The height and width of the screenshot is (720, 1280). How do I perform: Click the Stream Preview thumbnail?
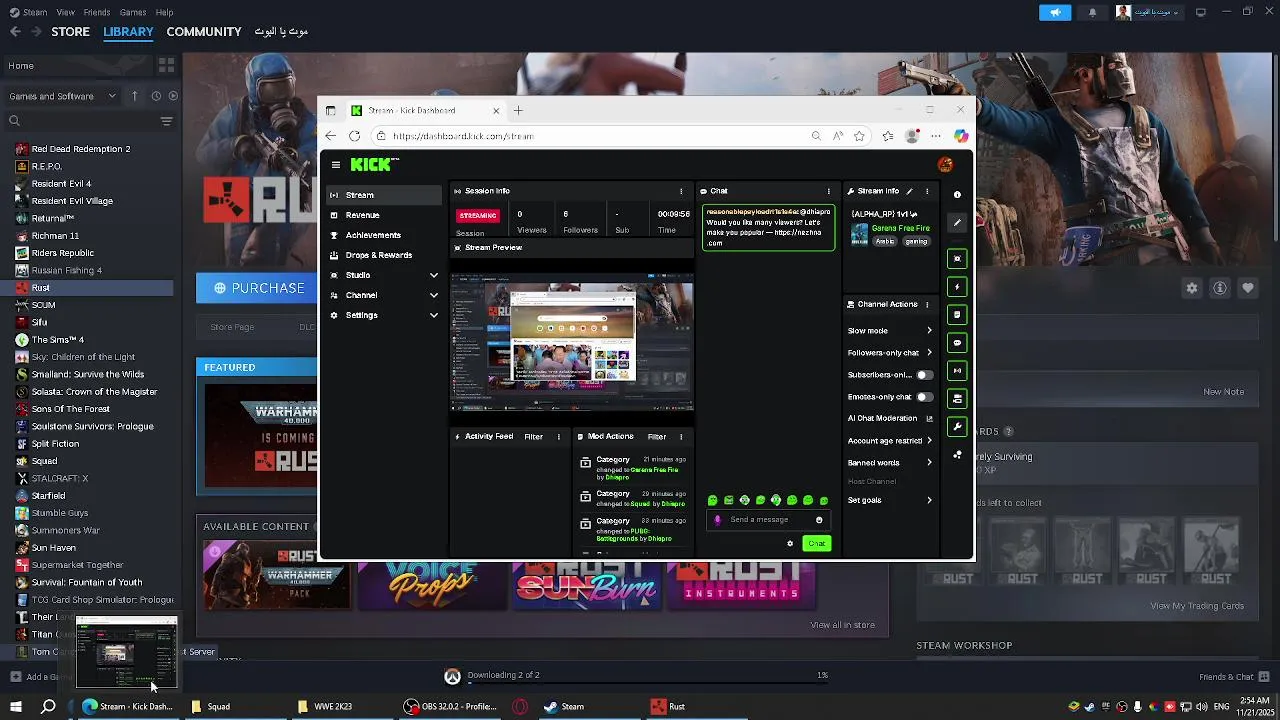coord(571,341)
